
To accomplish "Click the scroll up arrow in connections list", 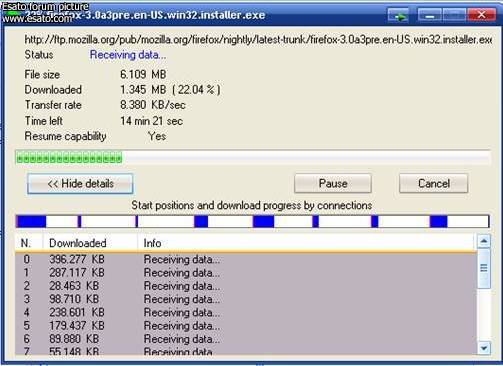I will click(x=484, y=241).
